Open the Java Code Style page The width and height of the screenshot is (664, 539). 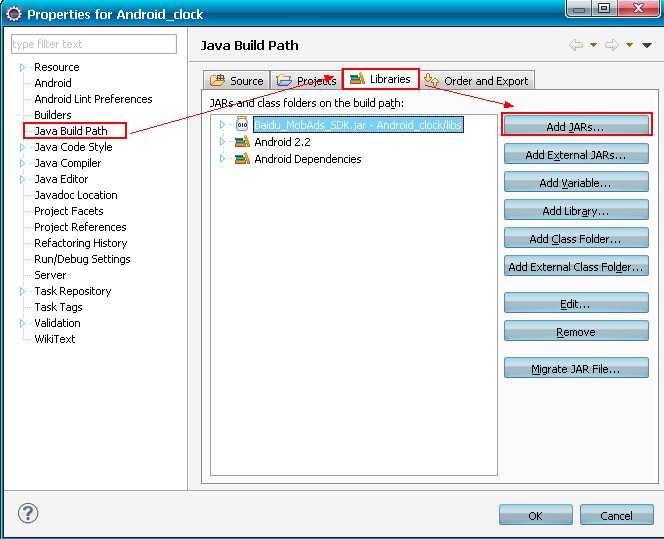[73, 147]
